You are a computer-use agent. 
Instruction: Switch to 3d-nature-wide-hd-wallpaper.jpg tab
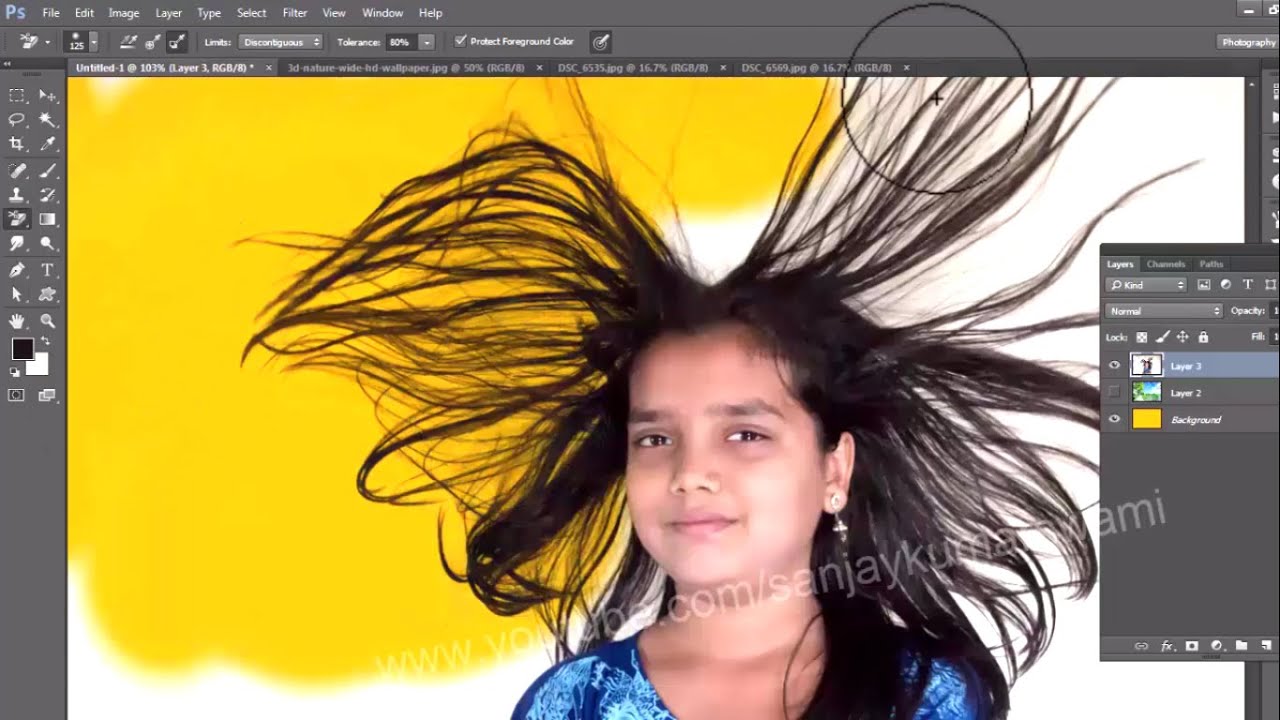[x=406, y=68]
